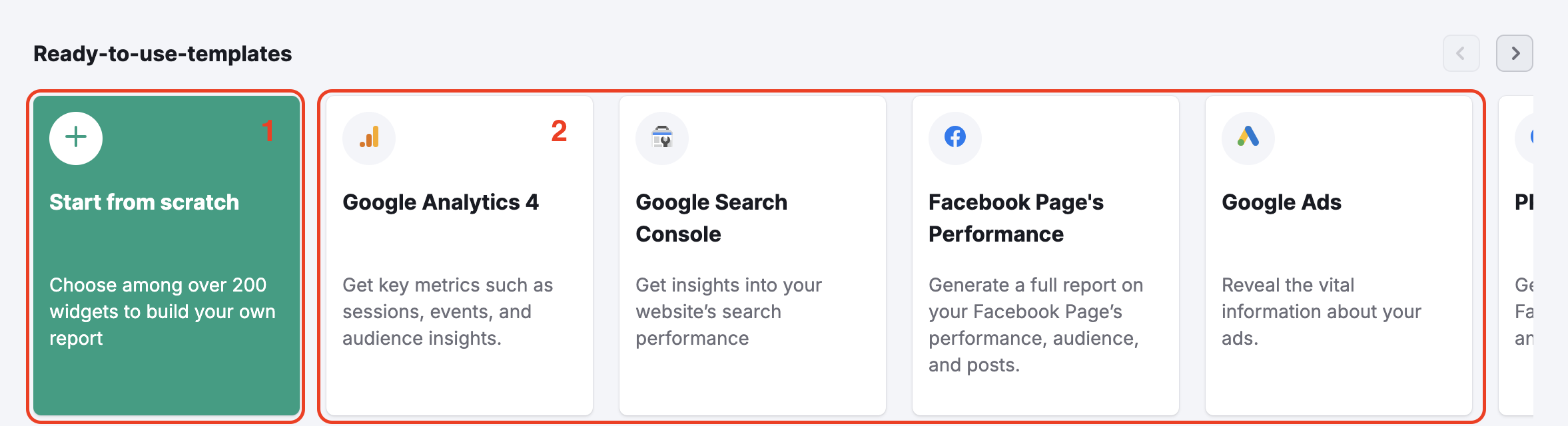This screenshot has height=426, width=1568.
Task: Click the Ready-to-use-templates heading
Action: (163, 54)
